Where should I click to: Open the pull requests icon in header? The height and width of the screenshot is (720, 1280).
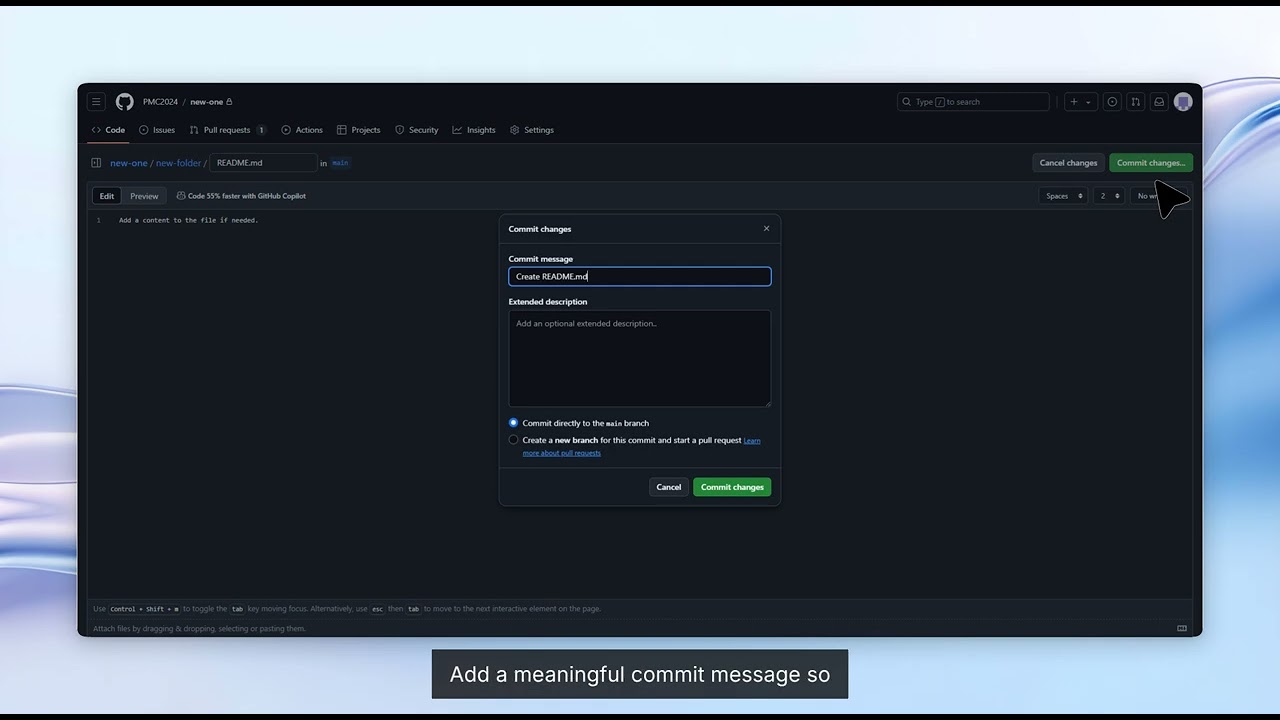1135,102
